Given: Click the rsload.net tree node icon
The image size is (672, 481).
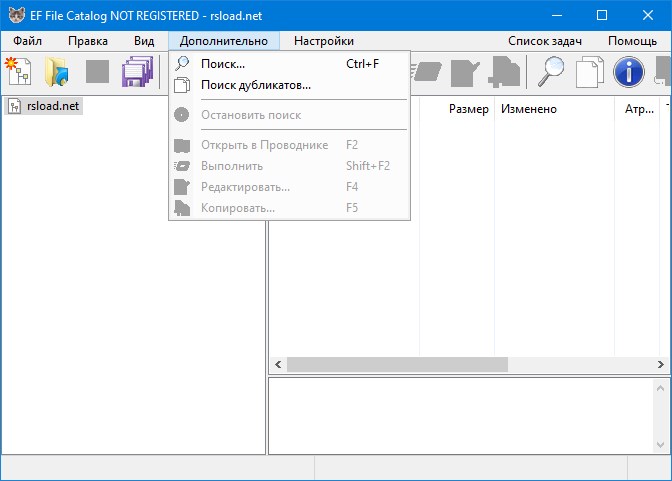Looking at the screenshot, I should 14,107.
